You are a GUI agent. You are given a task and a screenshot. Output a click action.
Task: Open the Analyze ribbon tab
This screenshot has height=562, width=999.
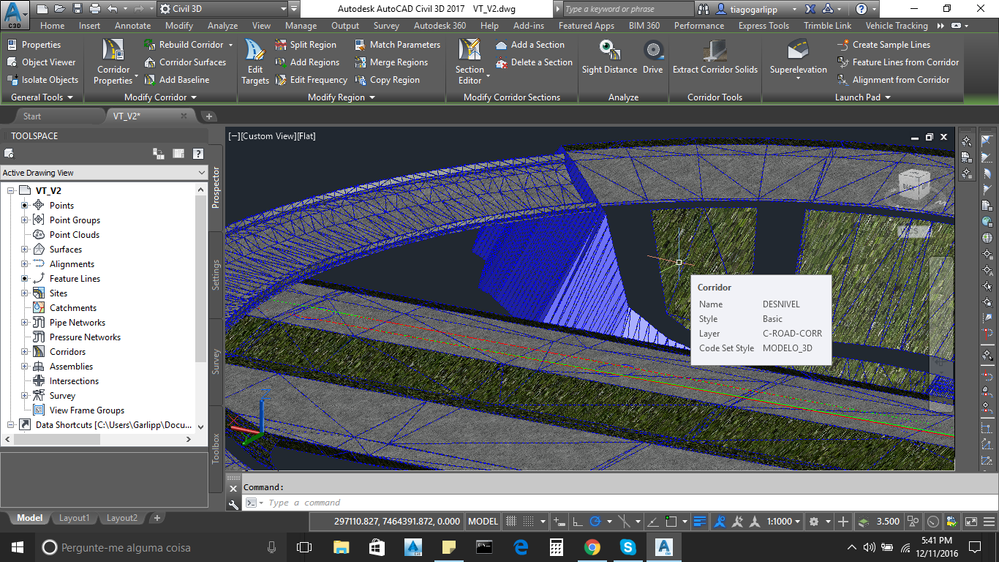[x=222, y=25]
